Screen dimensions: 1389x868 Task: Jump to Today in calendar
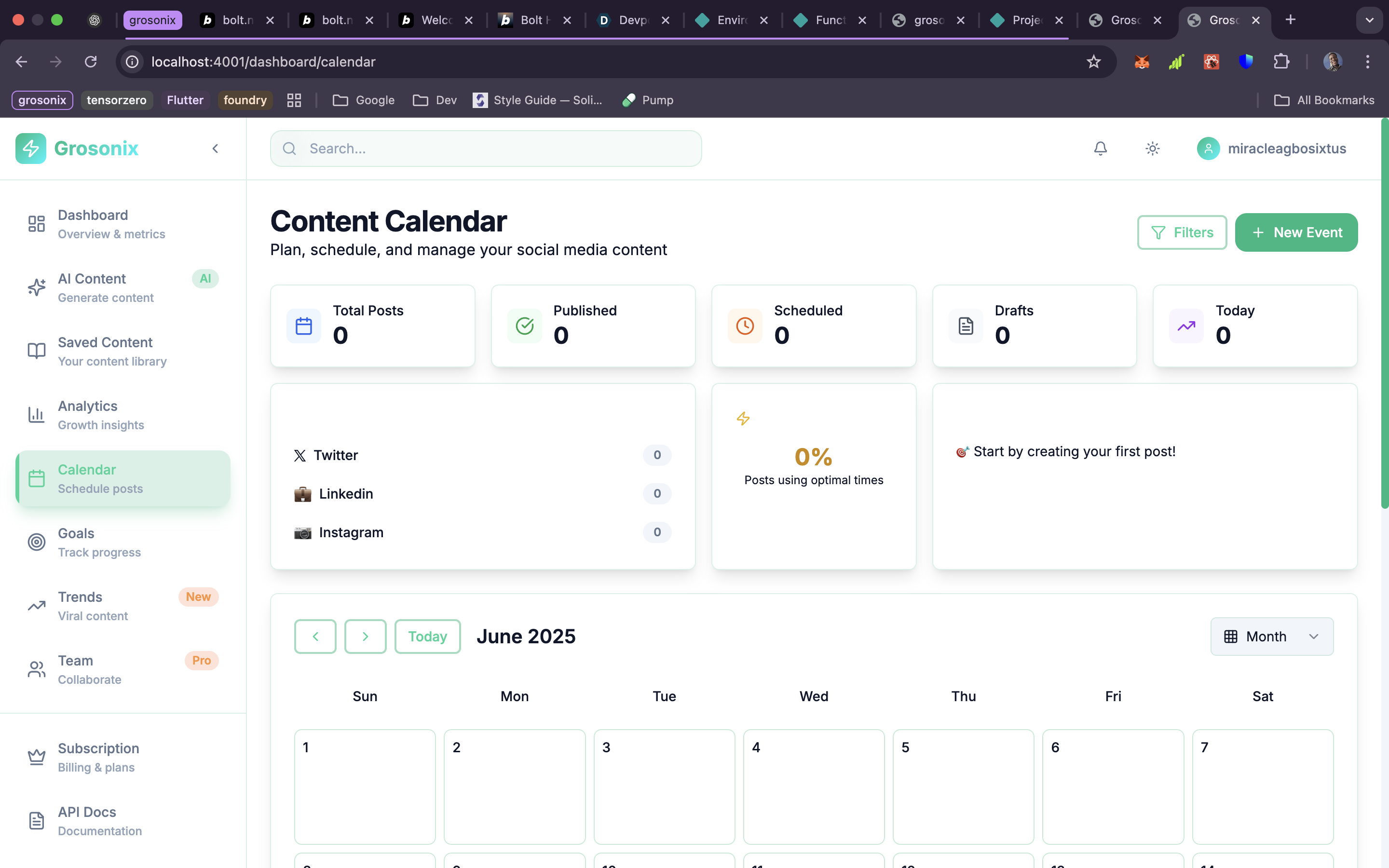coord(427,636)
